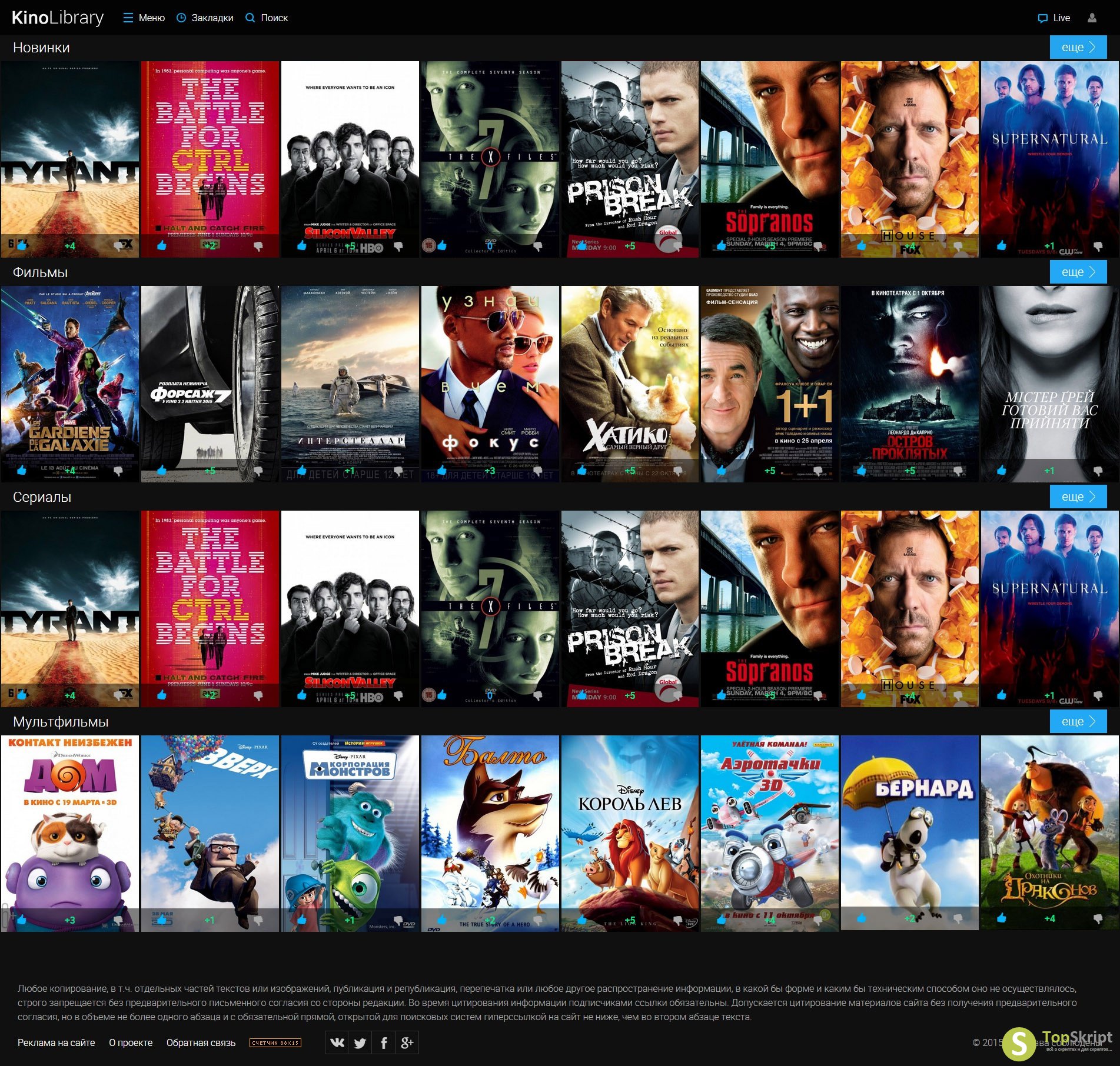The width and height of the screenshot is (1120, 1066).
Task: Like the Містер Грей poster
Action: [x=1002, y=471]
